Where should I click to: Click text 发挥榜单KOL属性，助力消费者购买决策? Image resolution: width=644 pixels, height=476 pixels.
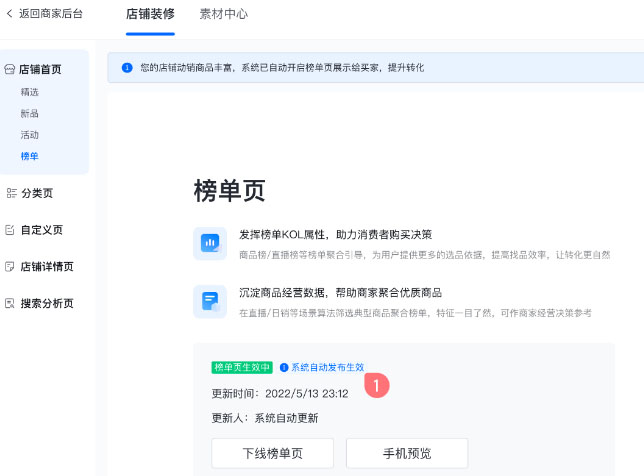tap(336, 235)
